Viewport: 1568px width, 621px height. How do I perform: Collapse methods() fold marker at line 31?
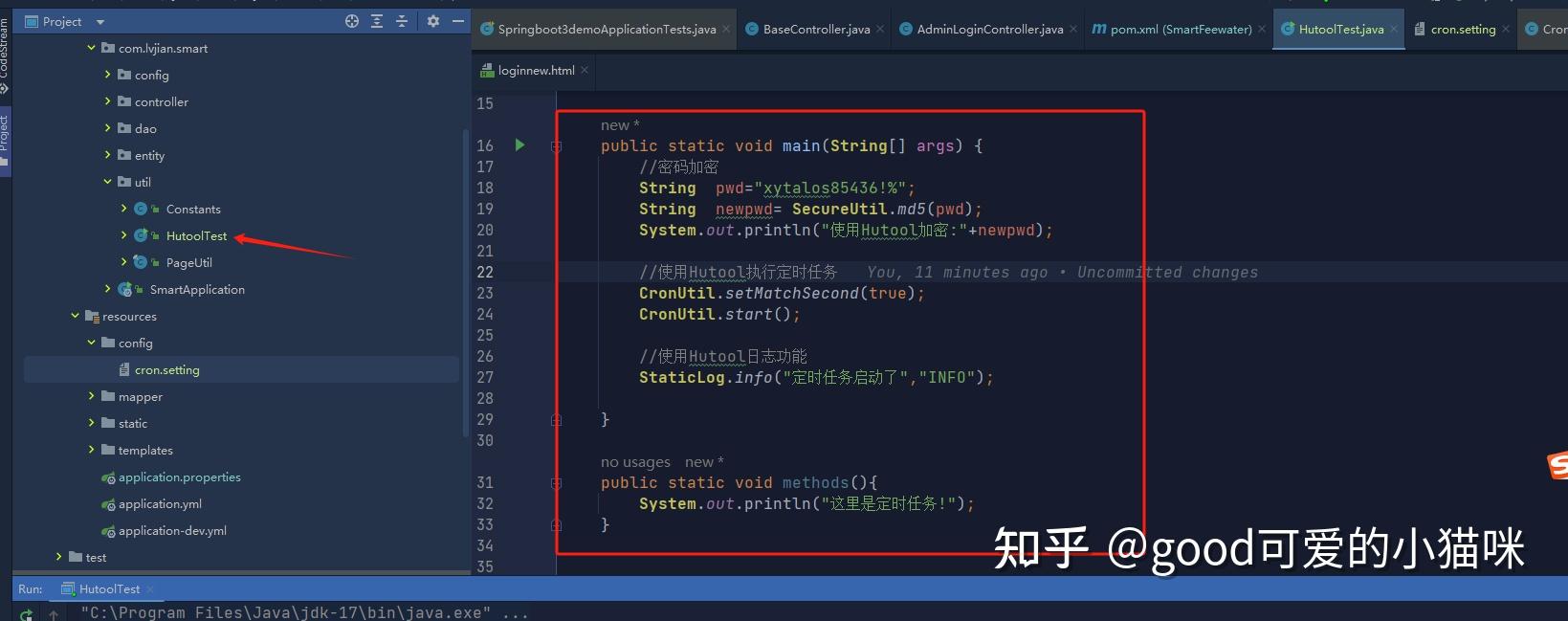point(556,483)
